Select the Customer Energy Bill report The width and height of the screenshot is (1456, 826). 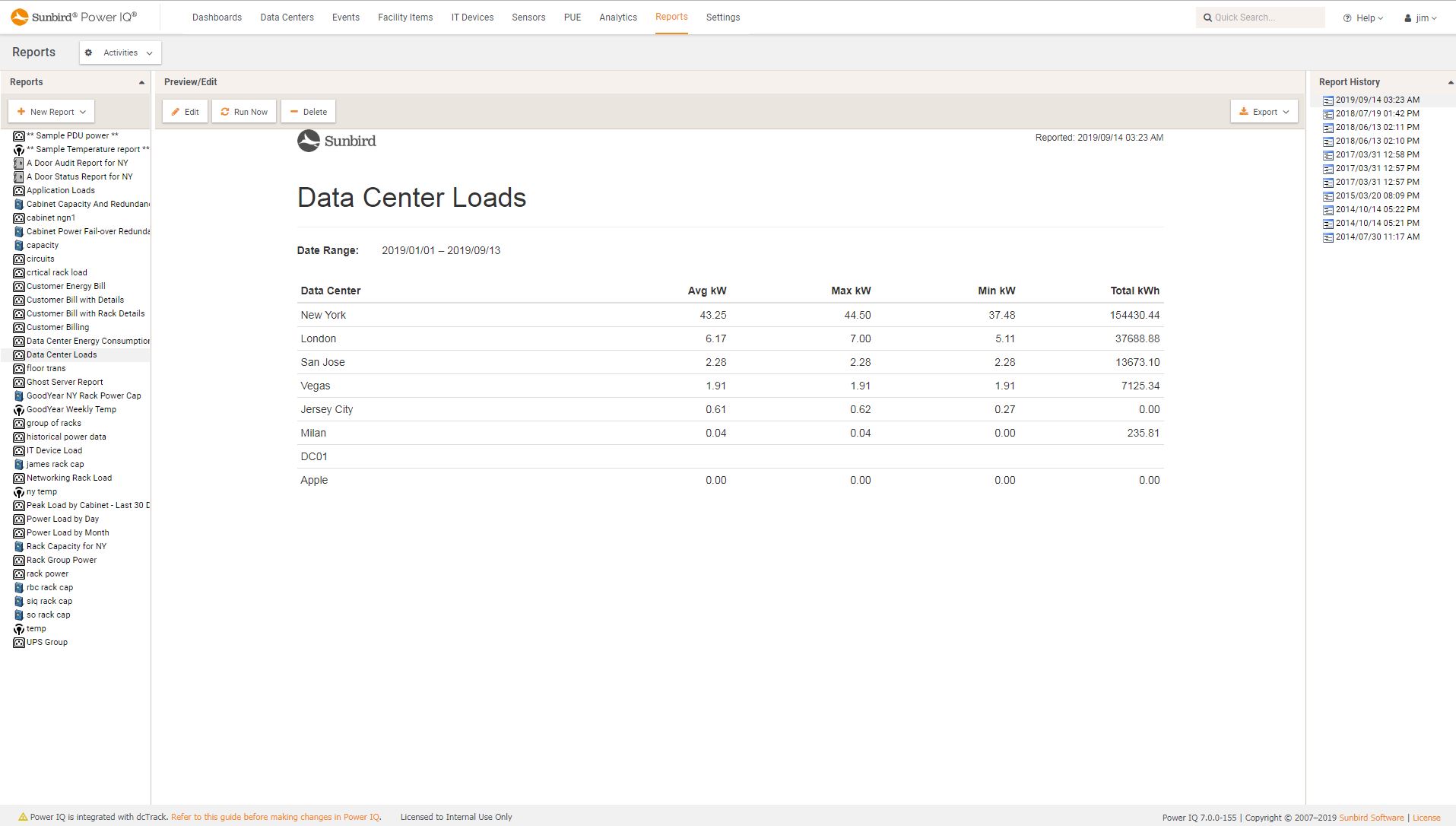65,286
